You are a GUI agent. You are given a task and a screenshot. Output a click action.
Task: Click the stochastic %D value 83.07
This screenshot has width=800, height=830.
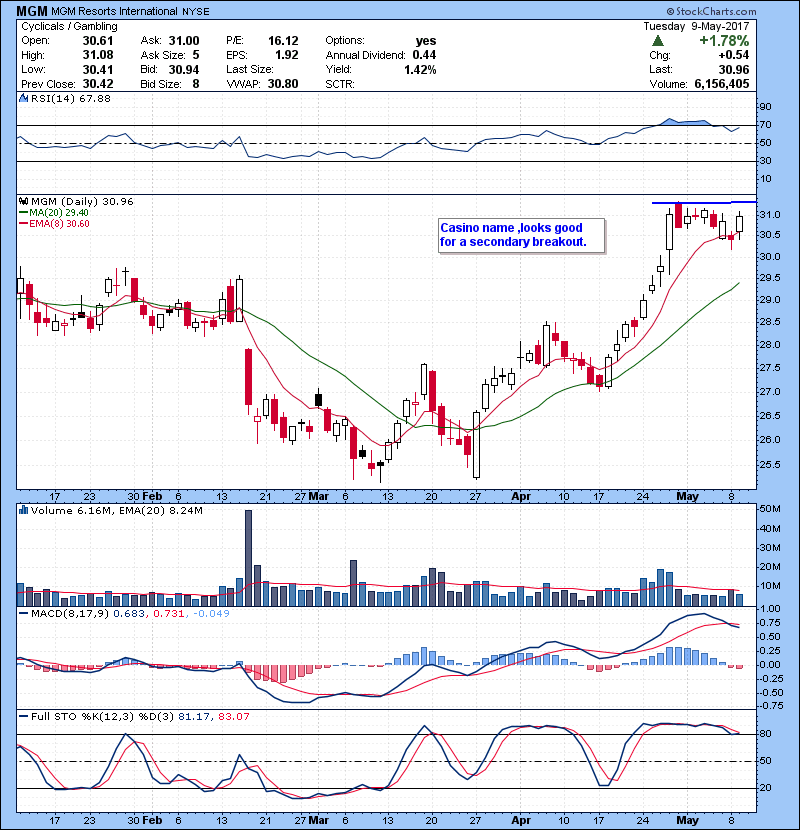pyautogui.click(x=233, y=716)
